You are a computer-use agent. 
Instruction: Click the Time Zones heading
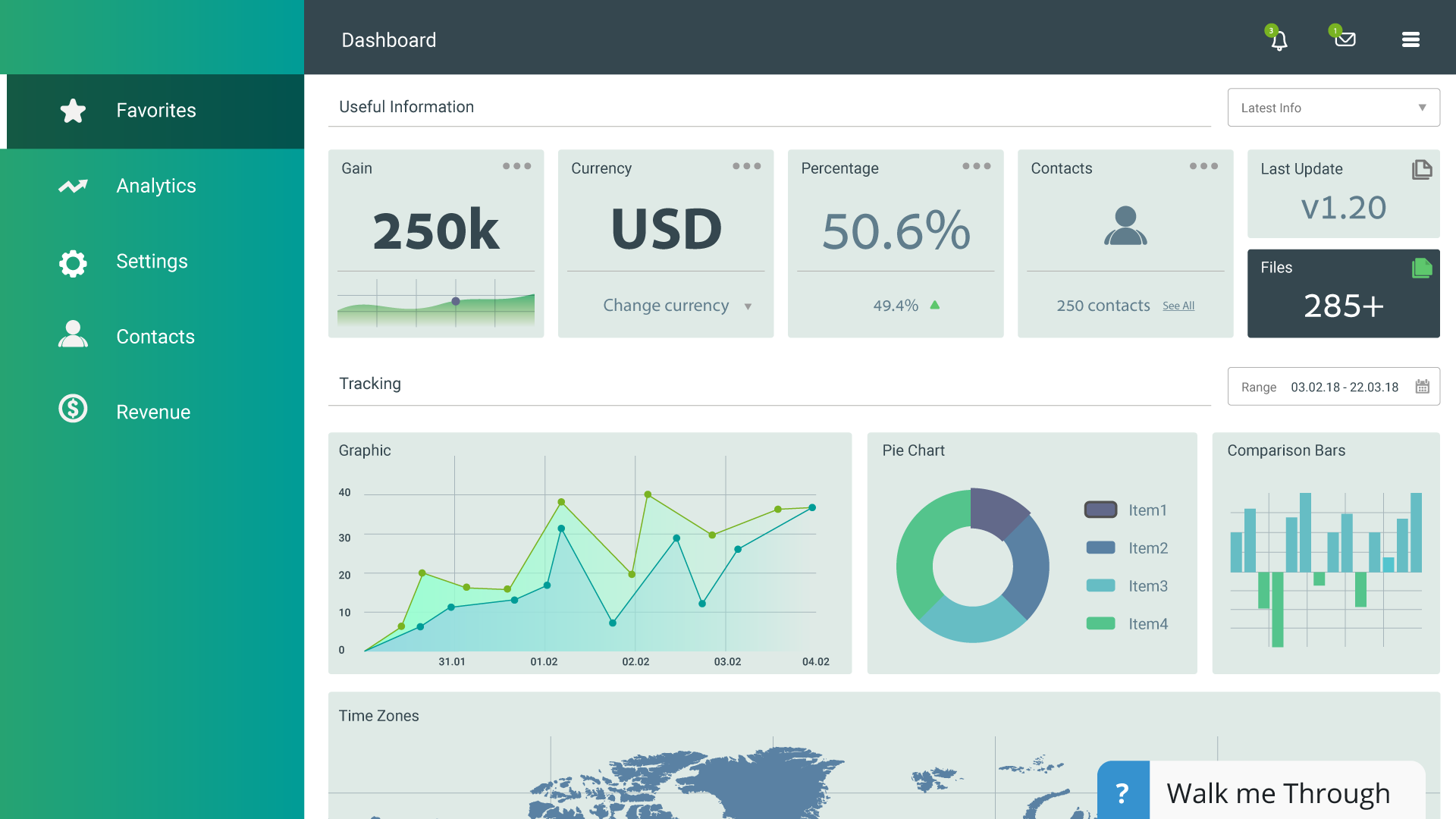[378, 716]
